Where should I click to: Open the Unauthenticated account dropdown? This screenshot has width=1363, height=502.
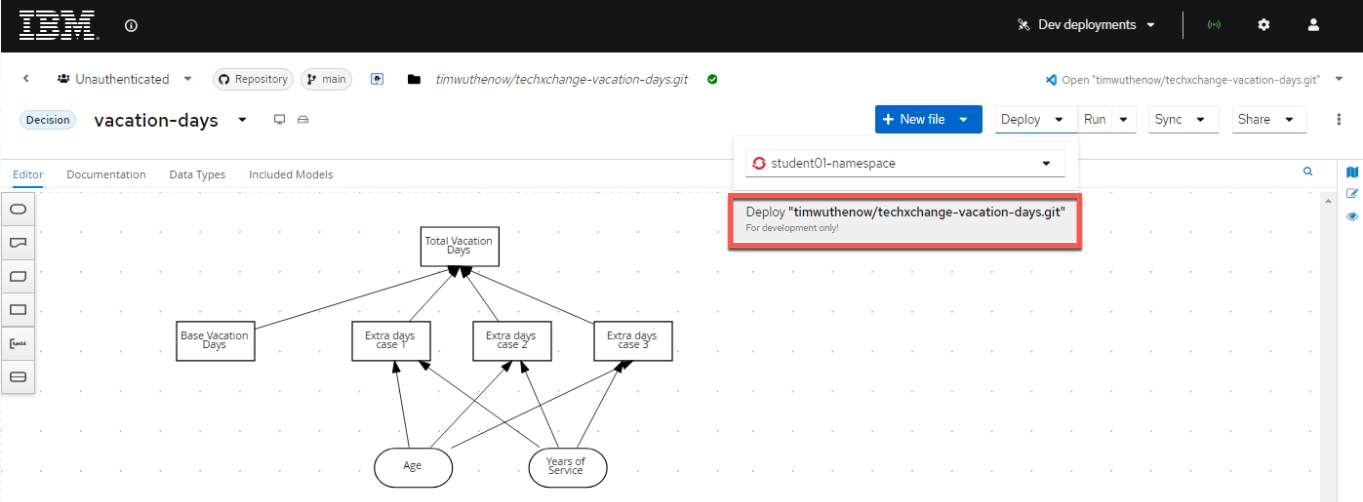(125, 79)
